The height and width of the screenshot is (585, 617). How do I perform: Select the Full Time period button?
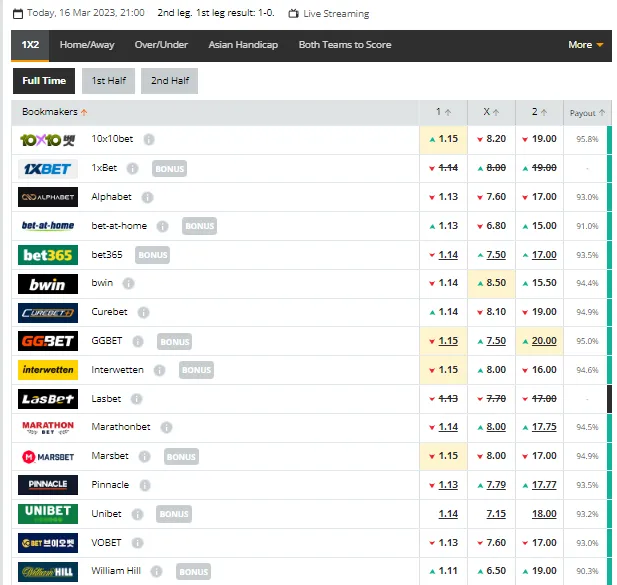tap(44, 81)
